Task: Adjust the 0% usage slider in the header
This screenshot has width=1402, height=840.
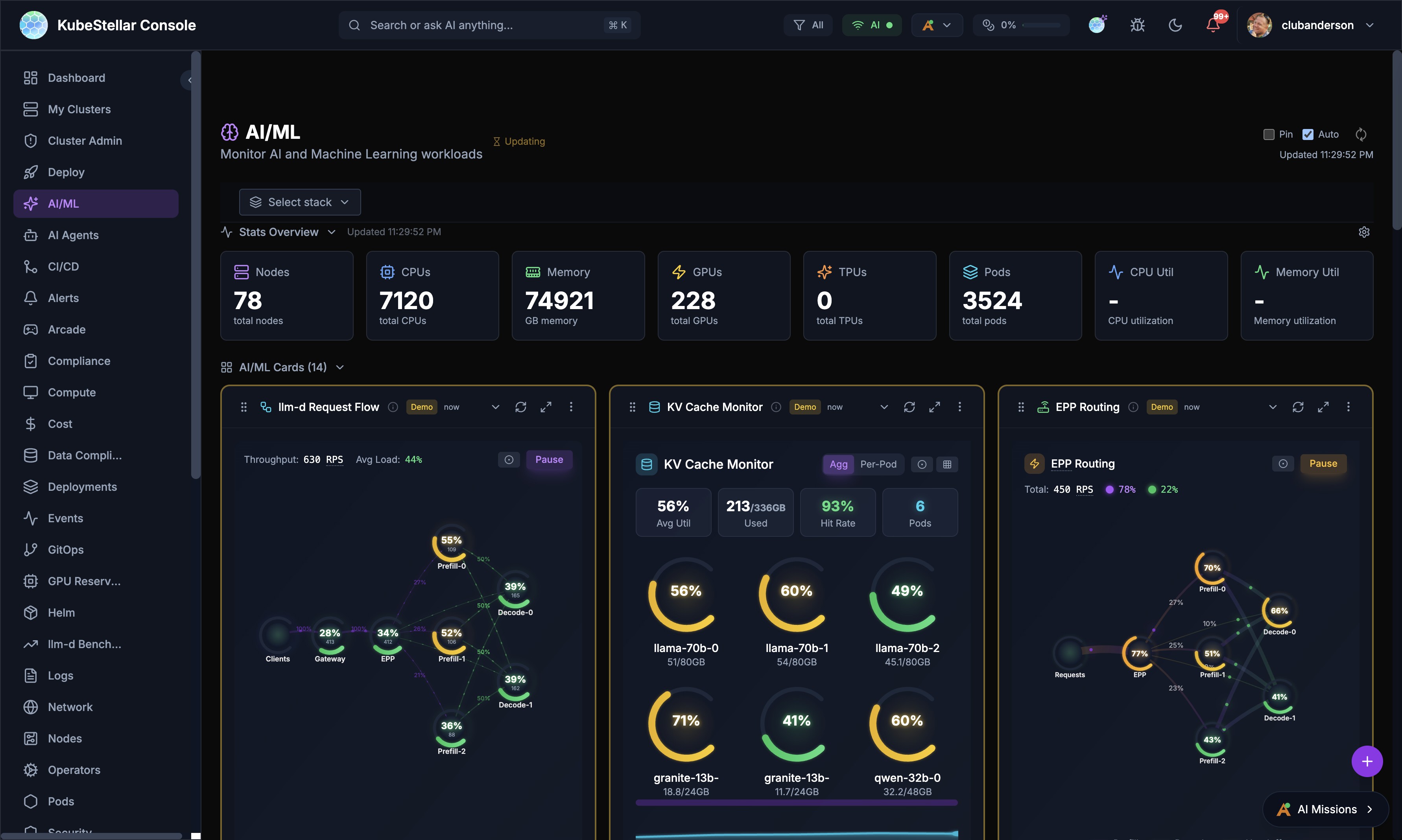Action: click(x=1042, y=25)
